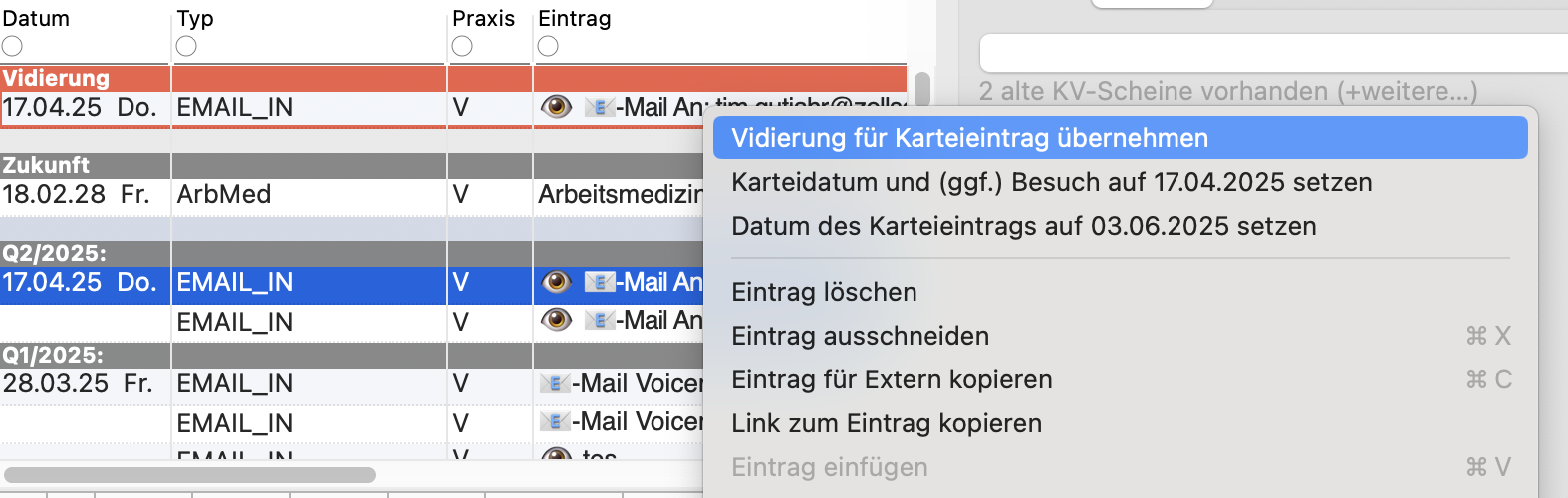This screenshot has width=1568, height=498.
Task: Select the radio button under Eintrag column
Action: point(548,46)
